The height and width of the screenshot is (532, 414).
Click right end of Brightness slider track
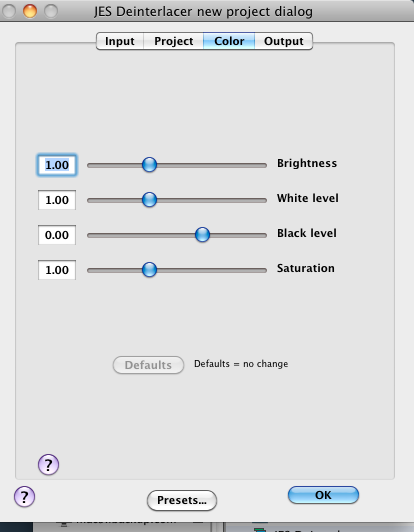point(265,165)
